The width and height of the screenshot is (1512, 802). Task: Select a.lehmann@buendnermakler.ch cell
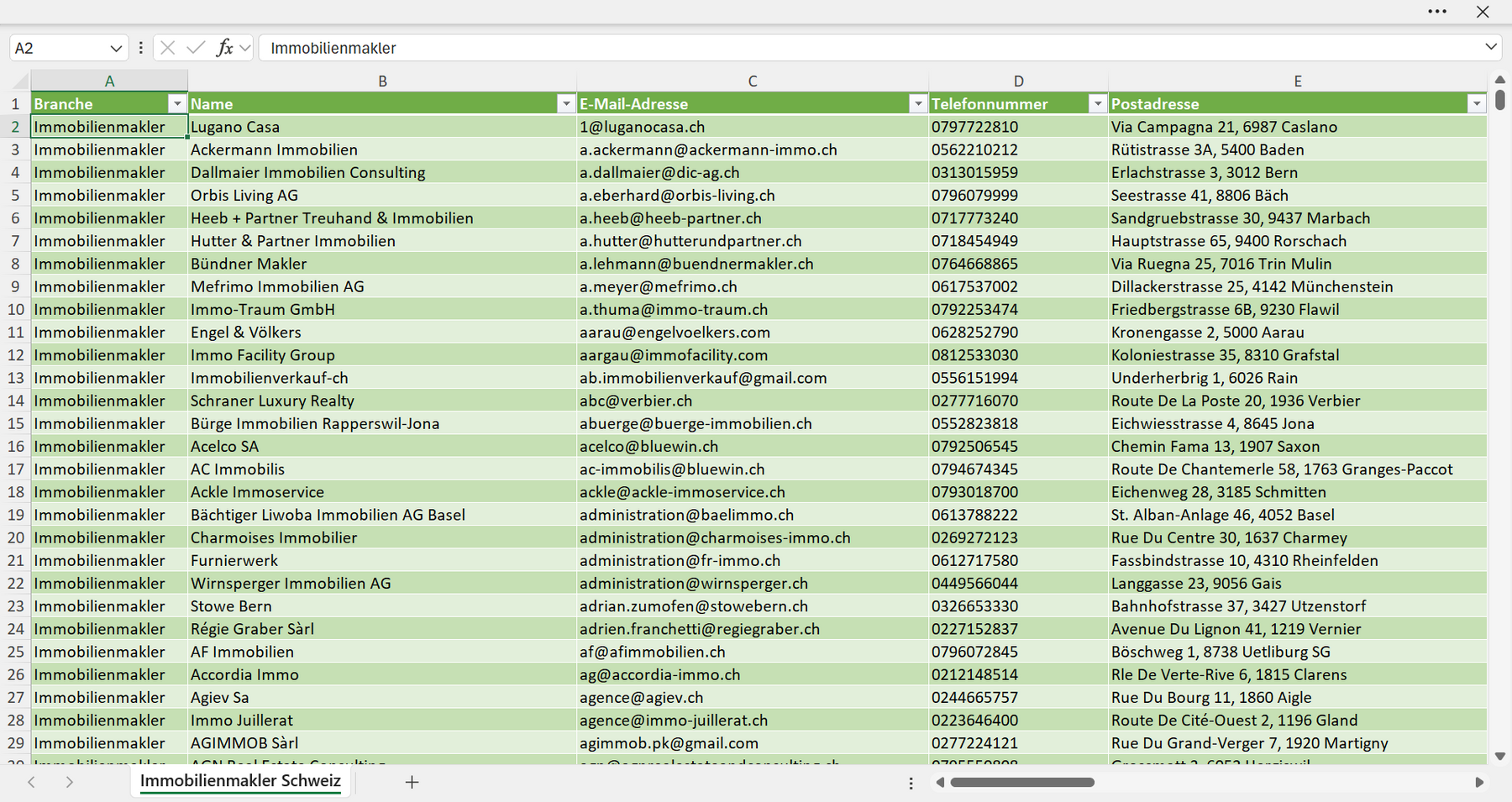[753, 264]
